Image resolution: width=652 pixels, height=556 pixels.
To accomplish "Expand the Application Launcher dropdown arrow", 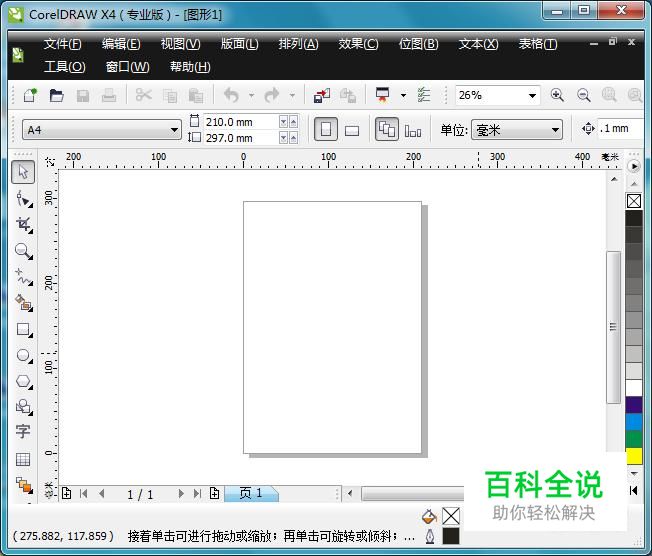I will pyautogui.click(x=403, y=96).
